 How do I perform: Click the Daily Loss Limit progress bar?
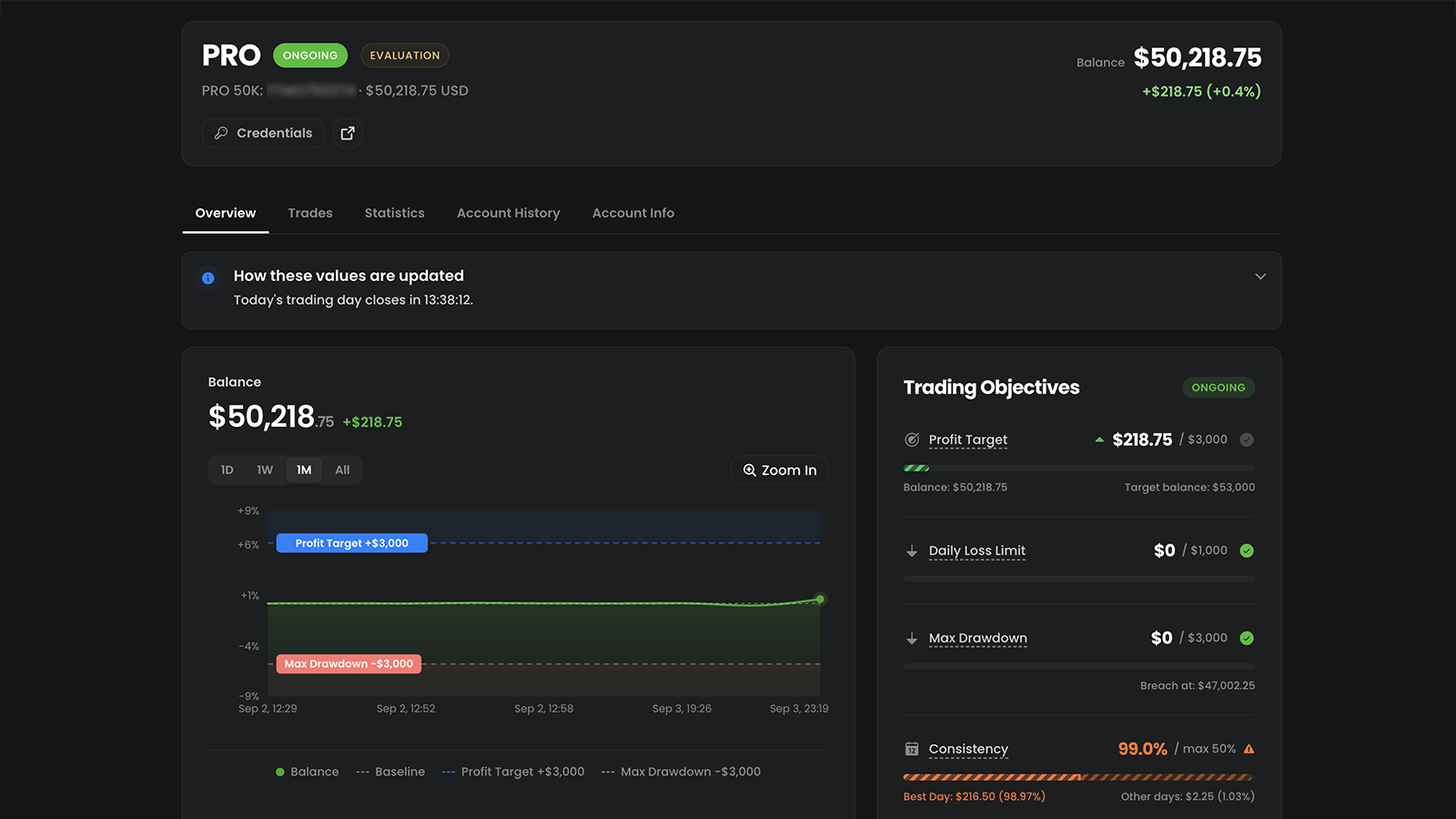[x=1079, y=579]
